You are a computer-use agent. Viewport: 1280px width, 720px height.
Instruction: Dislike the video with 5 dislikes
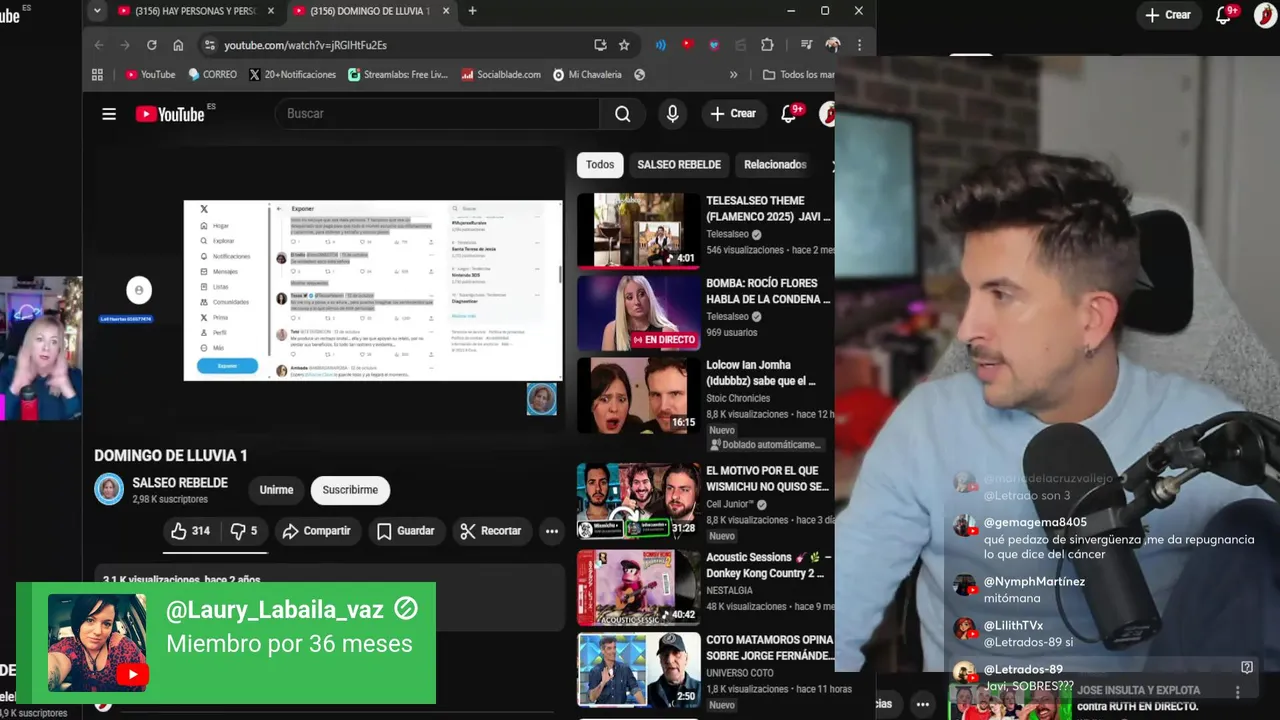(x=244, y=531)
